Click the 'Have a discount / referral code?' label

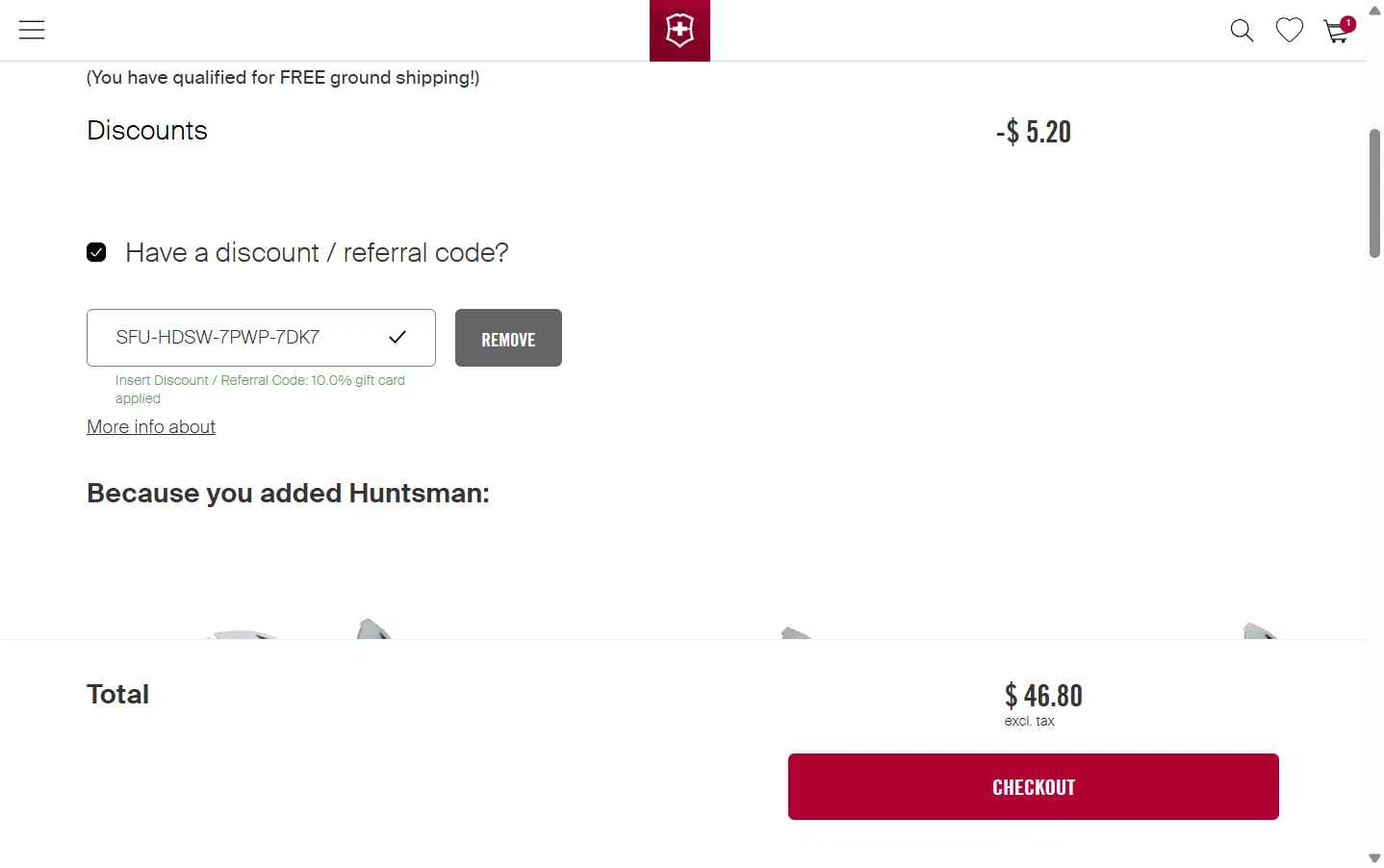pyautogui.click(x=317, y=252)
